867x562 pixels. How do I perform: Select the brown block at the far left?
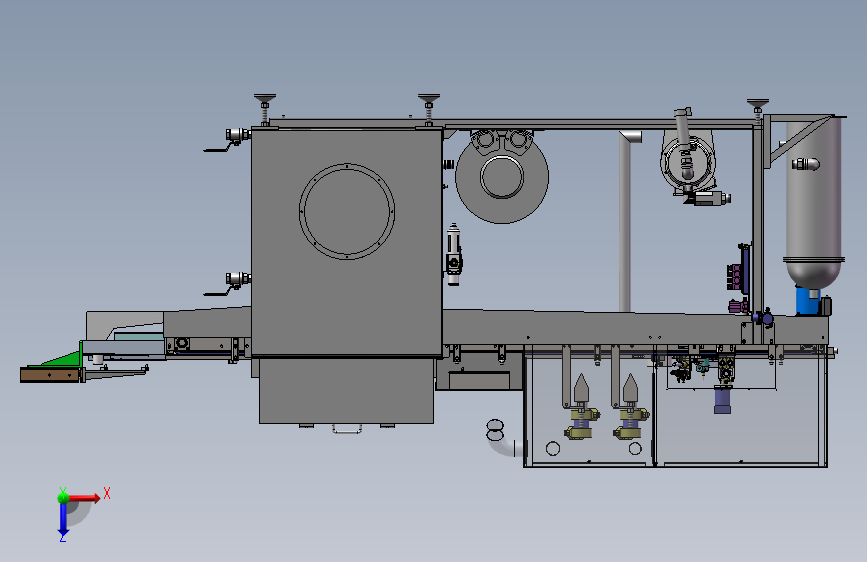pos(50,374)
